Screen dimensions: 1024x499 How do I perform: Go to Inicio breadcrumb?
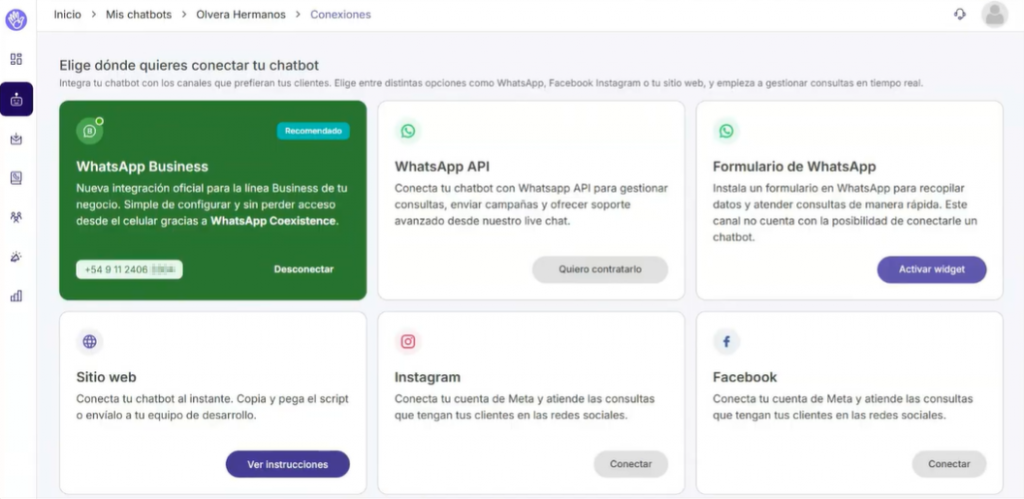[67, 14]
